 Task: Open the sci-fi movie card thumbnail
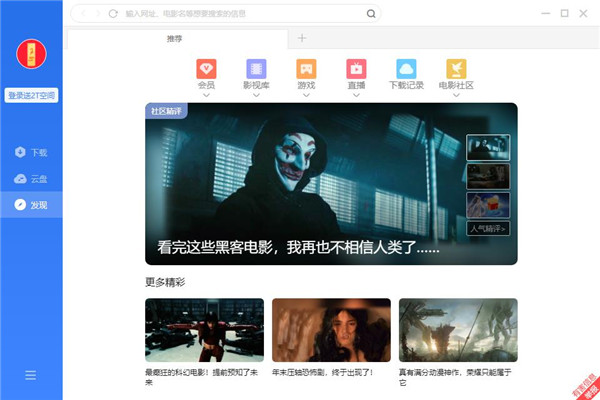[x=204, y=330]
